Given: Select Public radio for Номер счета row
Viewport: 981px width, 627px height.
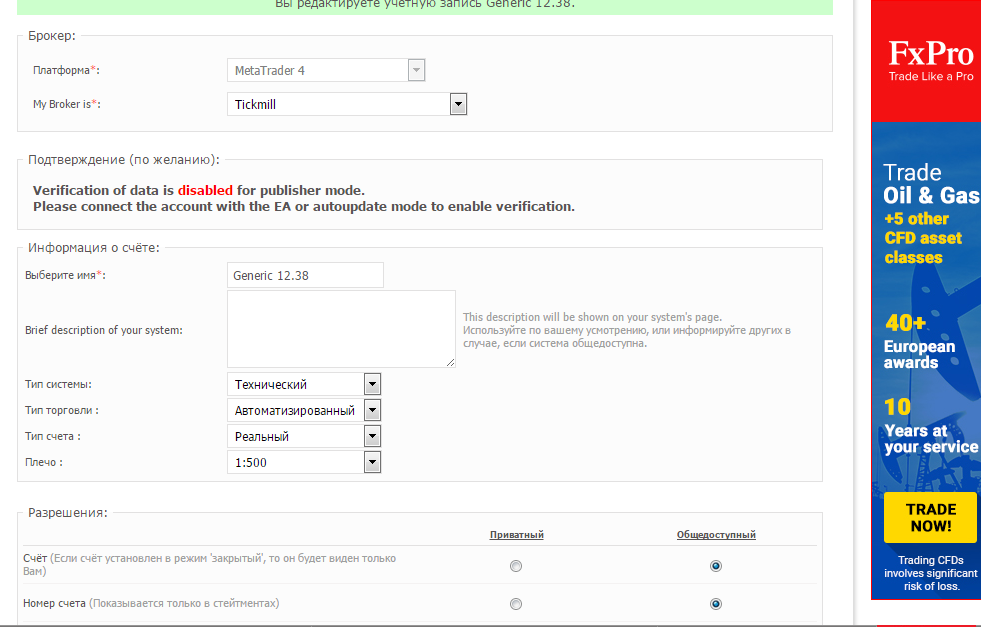Looking at the screenshot, I should tap(716, 604).
